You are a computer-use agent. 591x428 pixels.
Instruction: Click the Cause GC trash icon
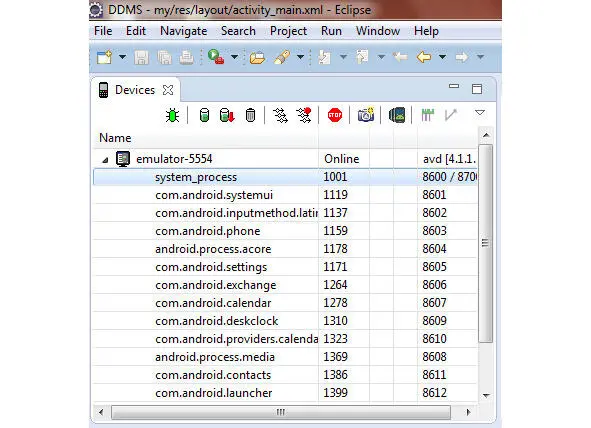point(250,115)
